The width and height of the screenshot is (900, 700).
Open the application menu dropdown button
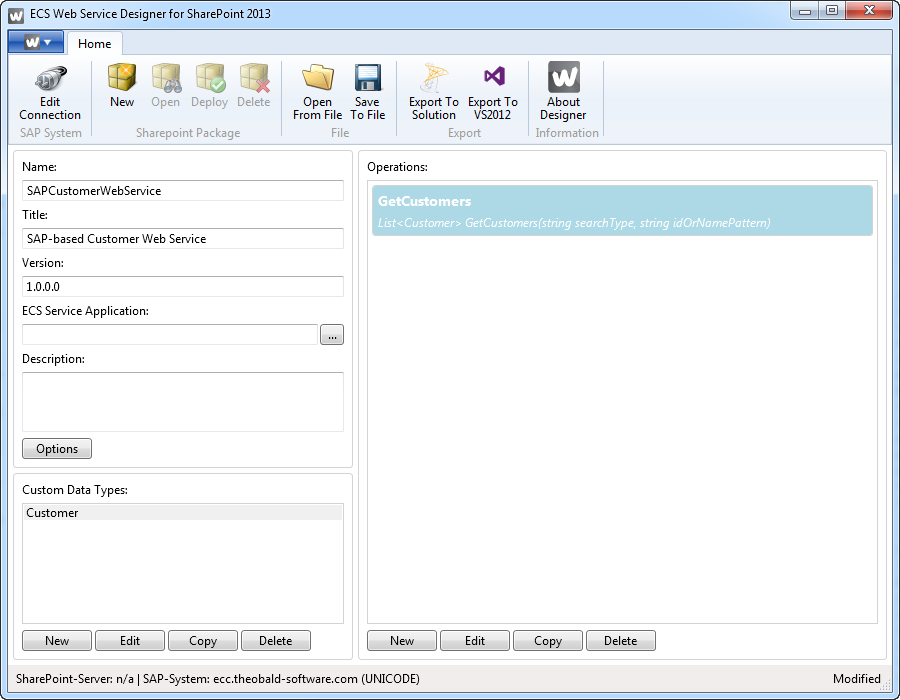pyautogui.click(x=37, y=42)
